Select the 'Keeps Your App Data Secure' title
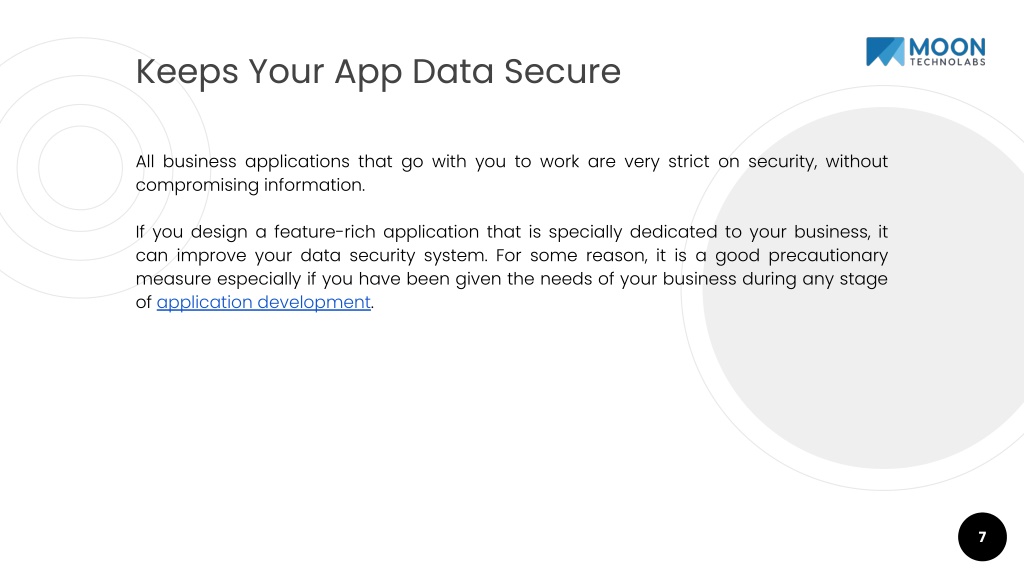 tap(378, 72)
